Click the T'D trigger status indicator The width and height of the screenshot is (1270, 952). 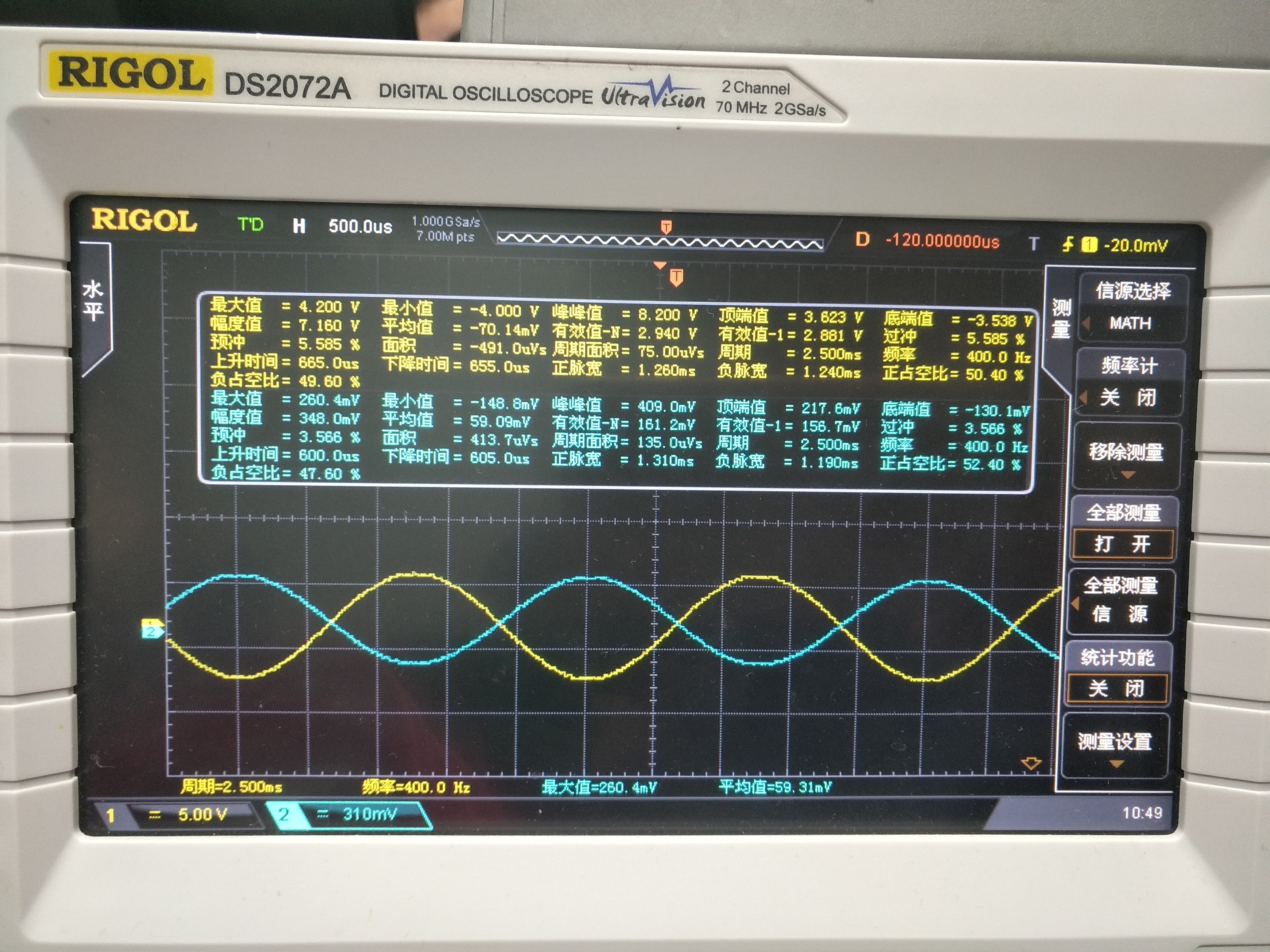[x=250, y=225]
